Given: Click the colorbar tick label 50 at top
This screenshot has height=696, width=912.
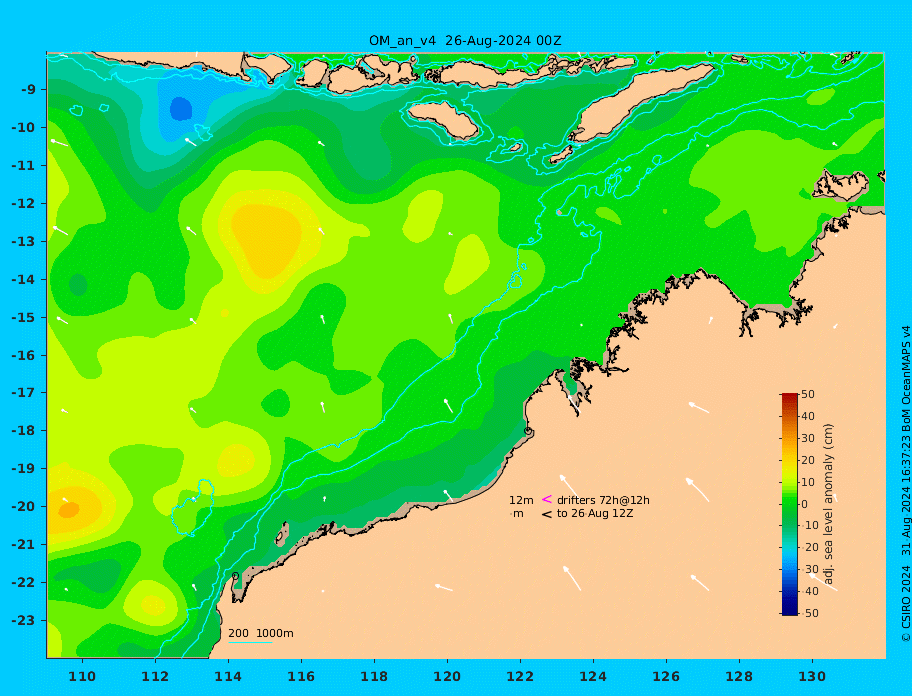Looking at the screenshot, I should (808, 394).
